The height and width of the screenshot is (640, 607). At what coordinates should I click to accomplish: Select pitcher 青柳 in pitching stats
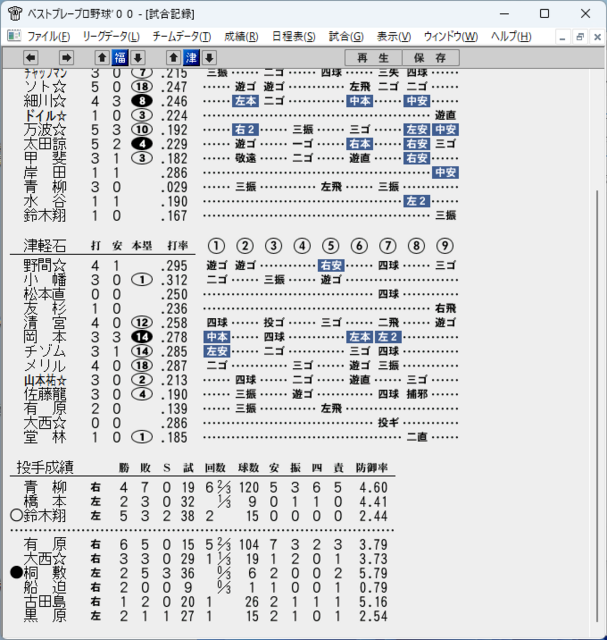point(44,487)
